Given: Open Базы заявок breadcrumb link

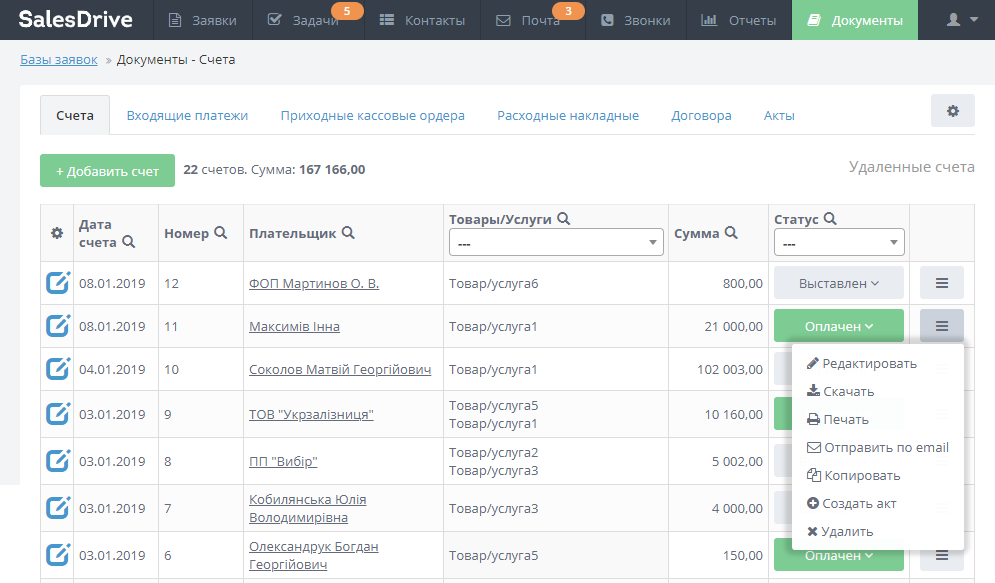Looking at the screenshot, I should click(59, 60).
